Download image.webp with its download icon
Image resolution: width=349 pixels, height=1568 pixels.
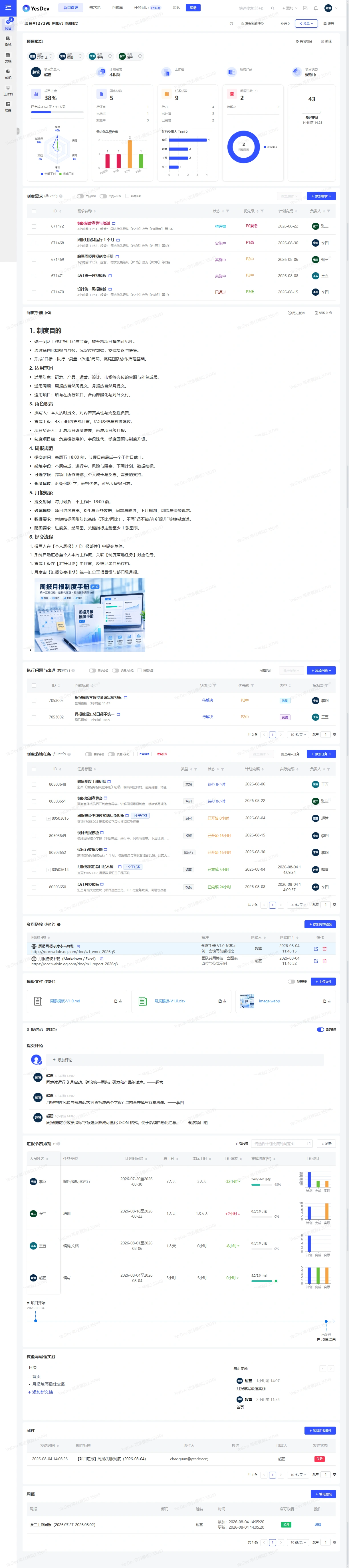tap(329, 1001)
